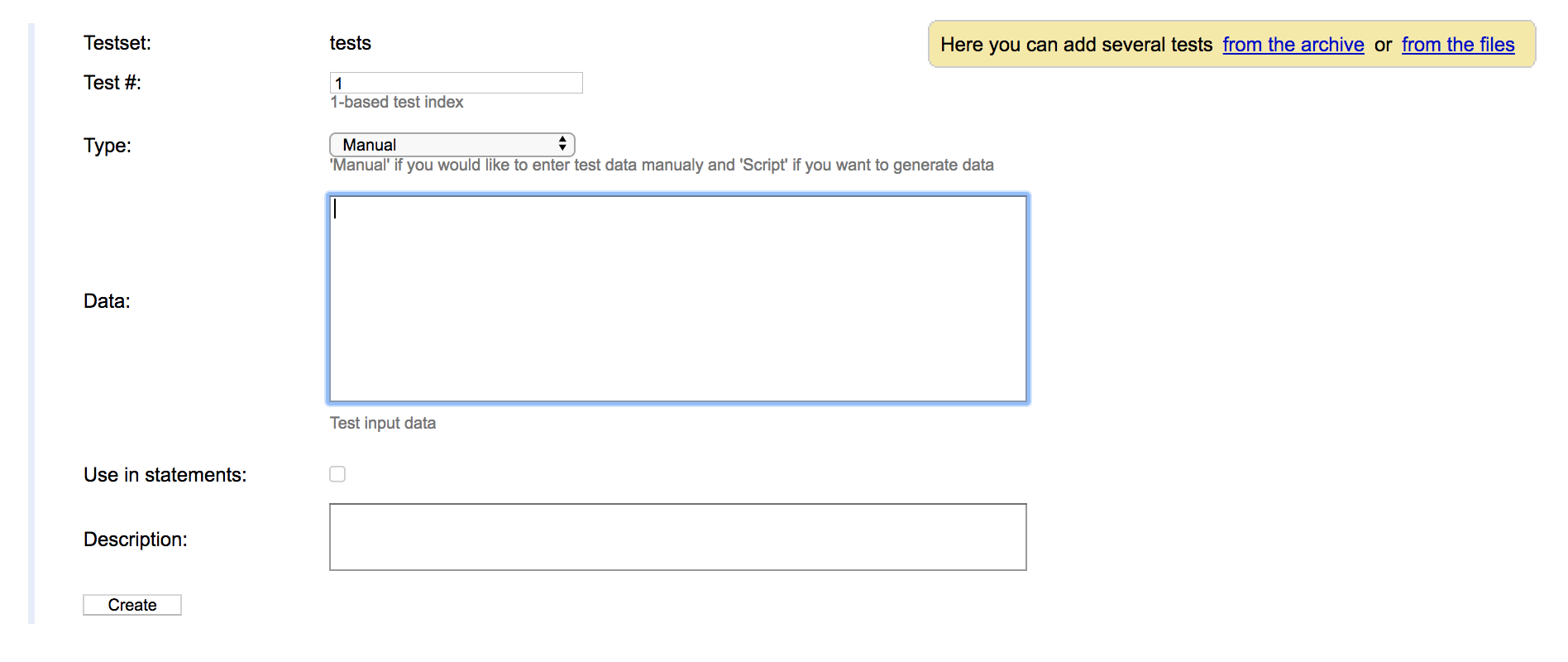Screen dimensions: 1568x662
Task: Open the Type dropdown showing Manual
Action: click(452, 145)
